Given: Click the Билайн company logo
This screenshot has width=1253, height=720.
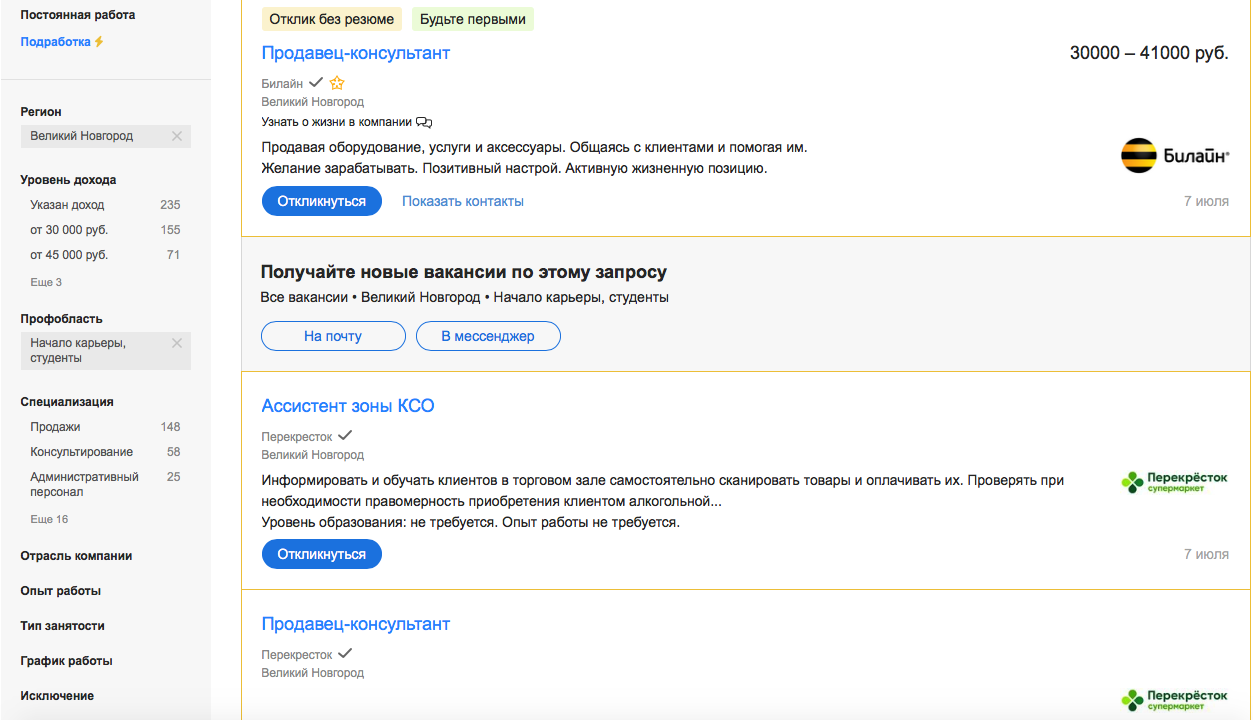Looking at the screenshot, I should tap(1175, 156).
